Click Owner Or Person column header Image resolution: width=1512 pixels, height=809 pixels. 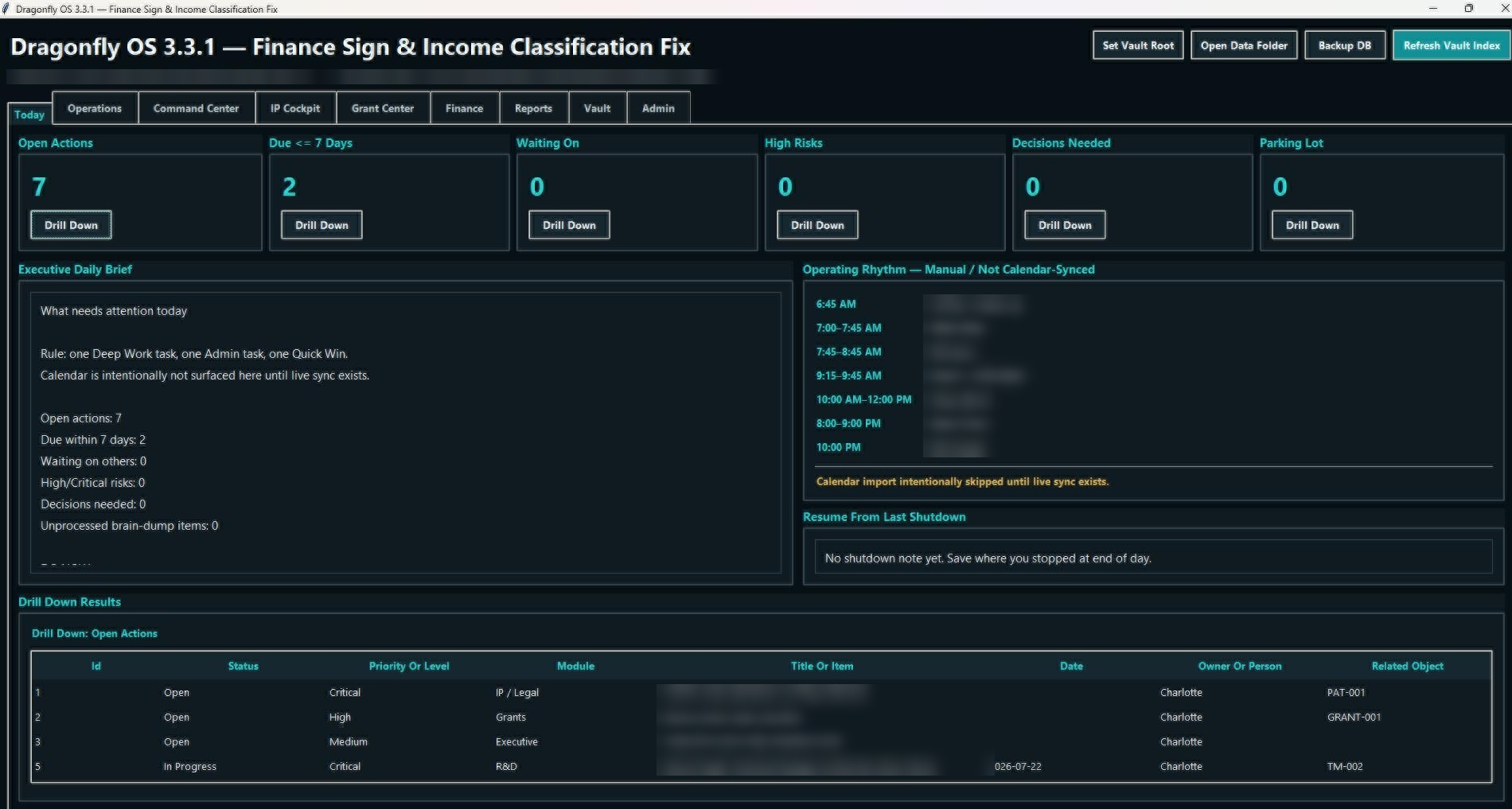coord(1240,666)
